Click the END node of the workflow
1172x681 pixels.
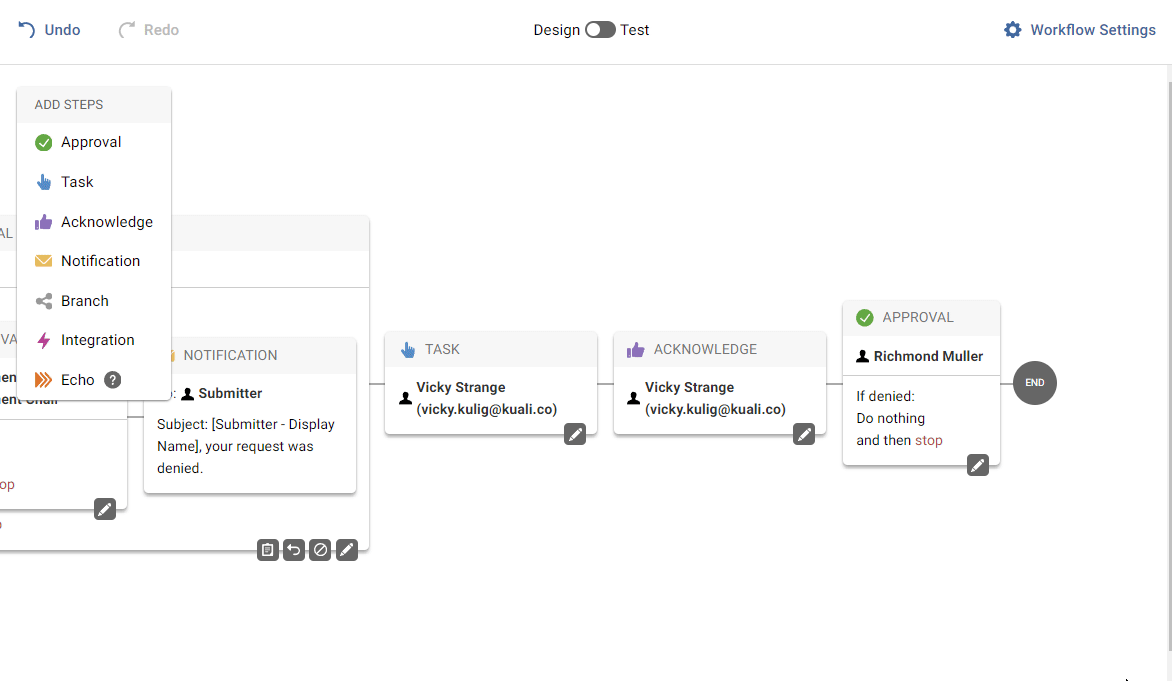1035,383
